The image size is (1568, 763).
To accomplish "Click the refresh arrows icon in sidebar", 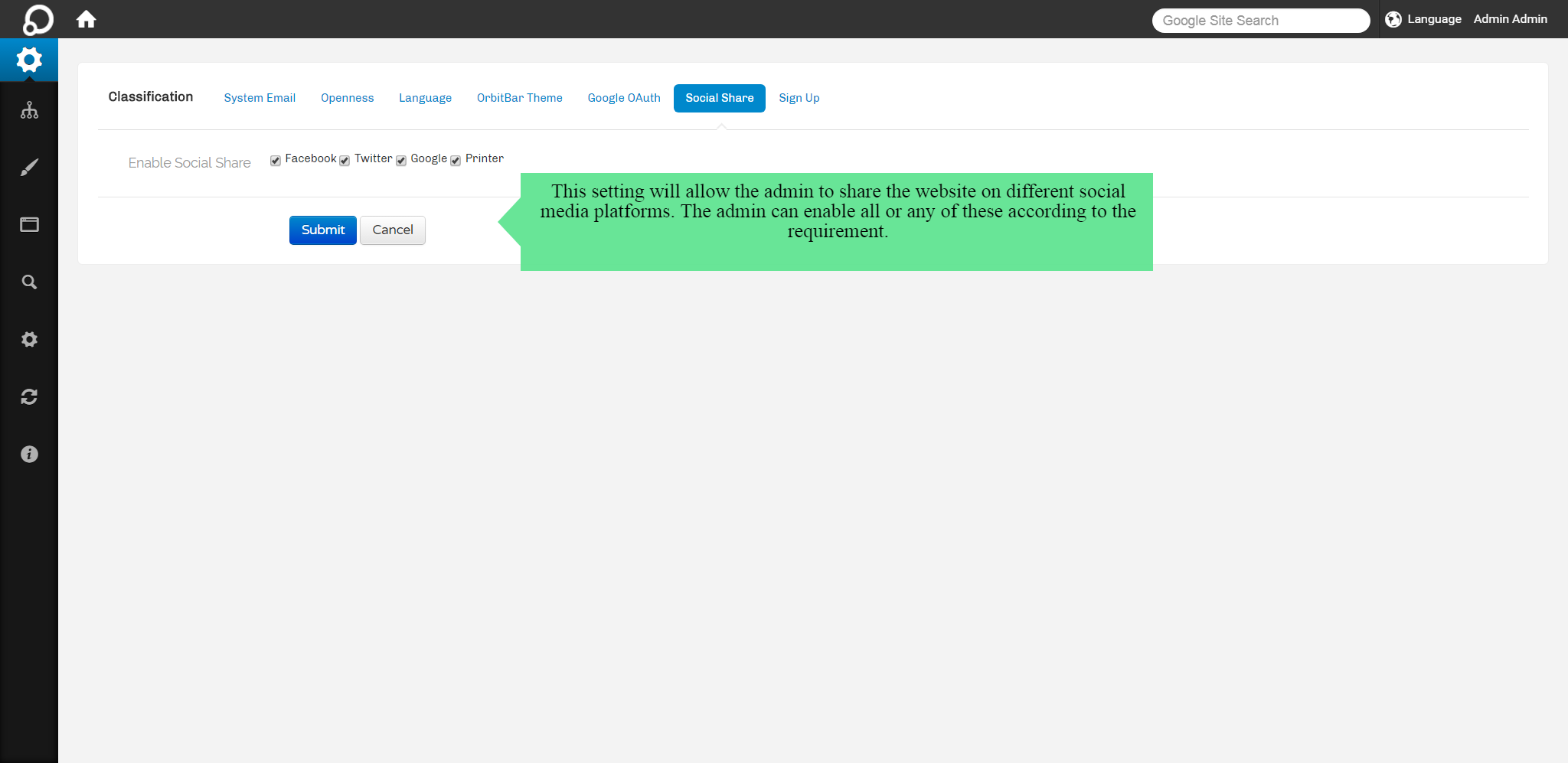I will (29, 396).
